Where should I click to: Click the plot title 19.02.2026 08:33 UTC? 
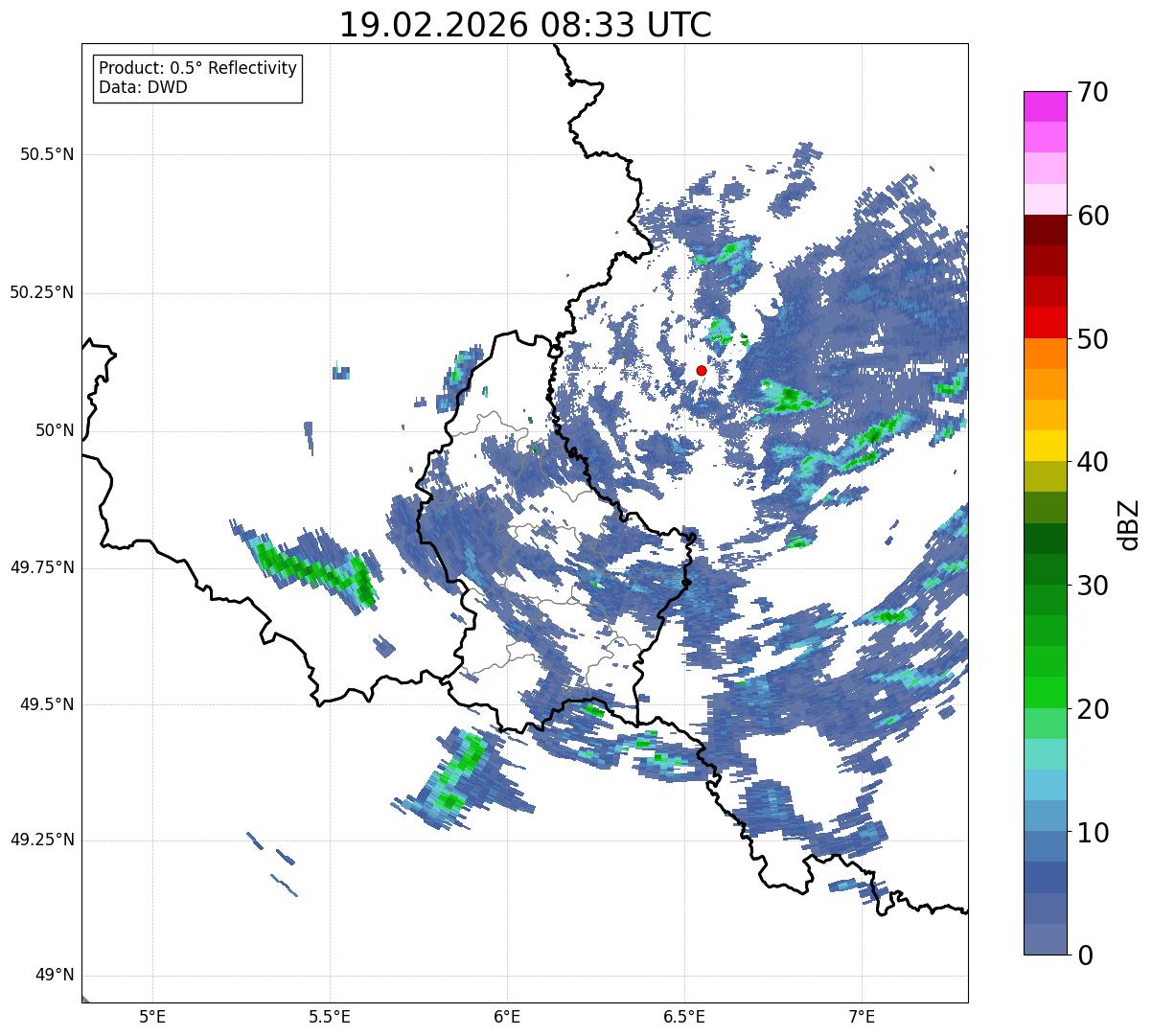(x=525, y=25)
